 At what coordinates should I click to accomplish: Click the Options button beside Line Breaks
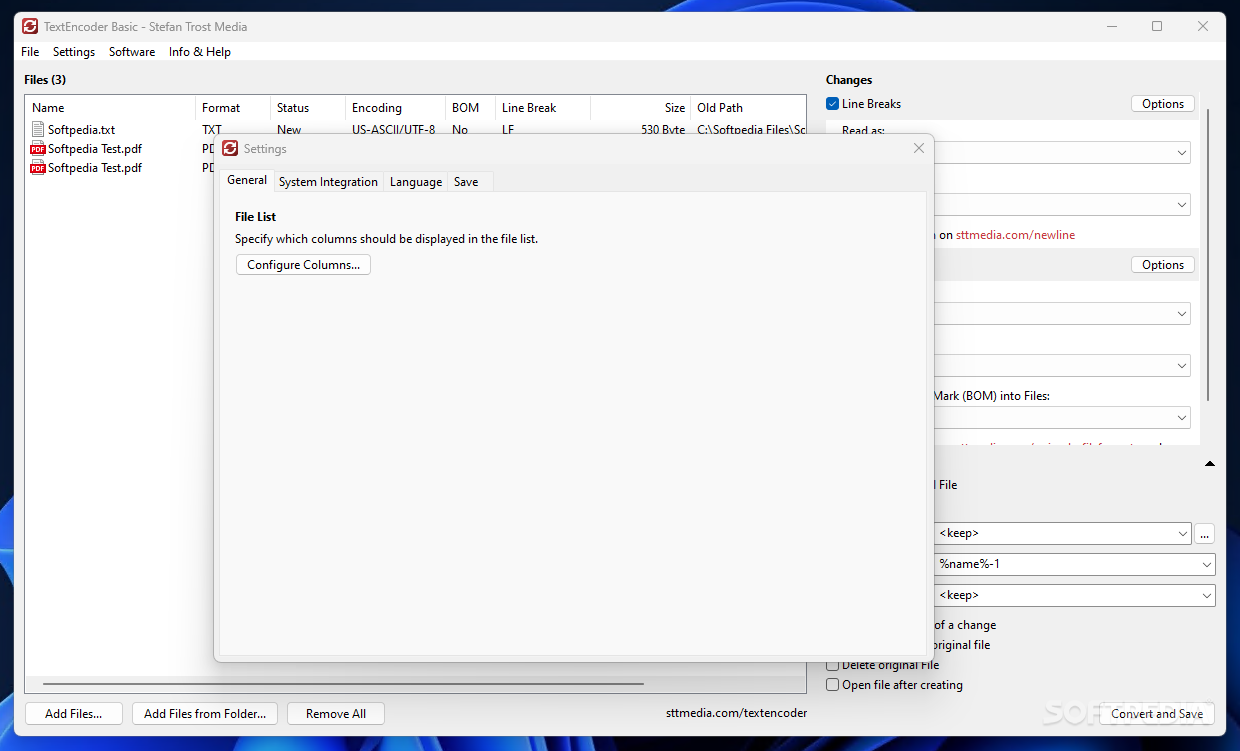(x=1163, y=104)
